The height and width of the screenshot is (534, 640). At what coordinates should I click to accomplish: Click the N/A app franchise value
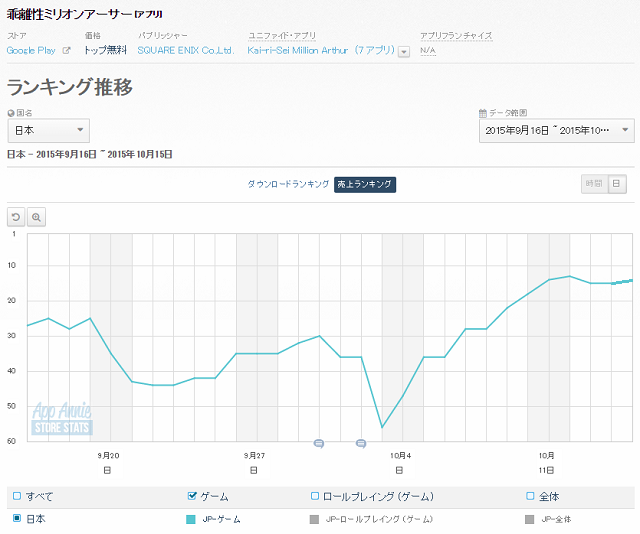click(x=428, y=51)
